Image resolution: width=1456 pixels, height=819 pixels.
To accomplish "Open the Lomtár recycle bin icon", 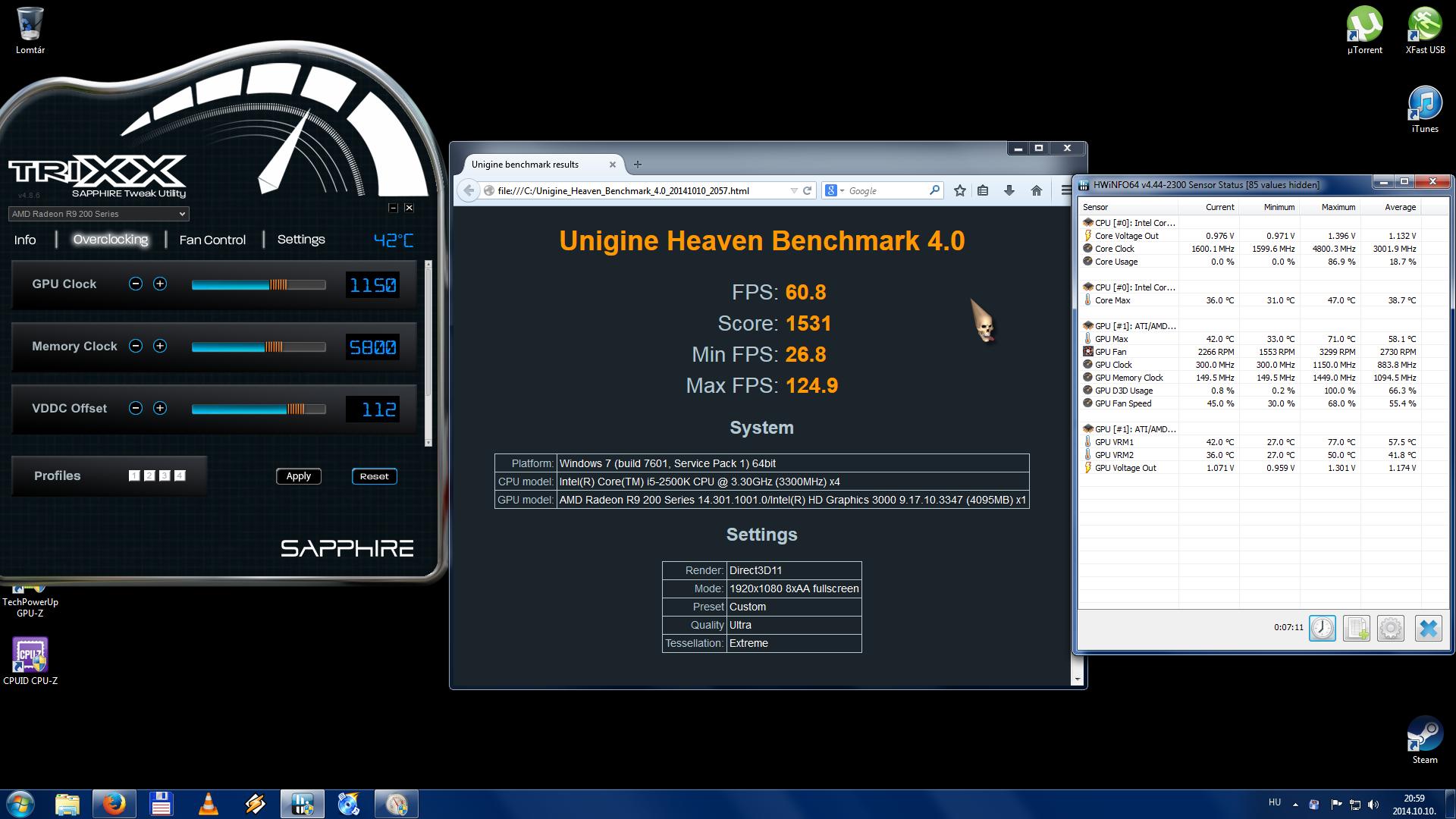I will [30, 30].
